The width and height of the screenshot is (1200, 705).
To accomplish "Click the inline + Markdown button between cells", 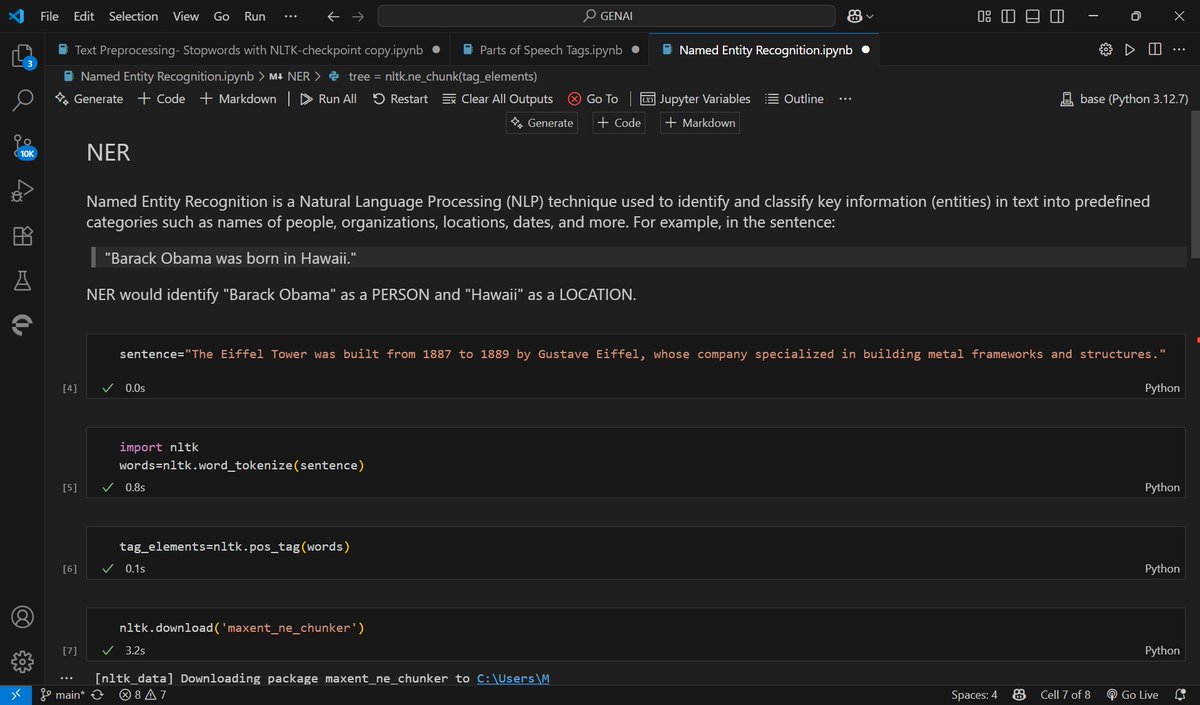I will (700, 122).
